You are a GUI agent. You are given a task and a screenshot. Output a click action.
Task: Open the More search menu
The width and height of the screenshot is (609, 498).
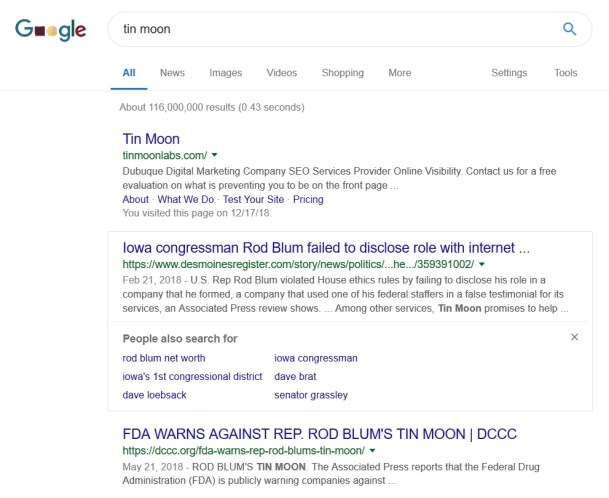pyautogui.click(x=400, y=73)
